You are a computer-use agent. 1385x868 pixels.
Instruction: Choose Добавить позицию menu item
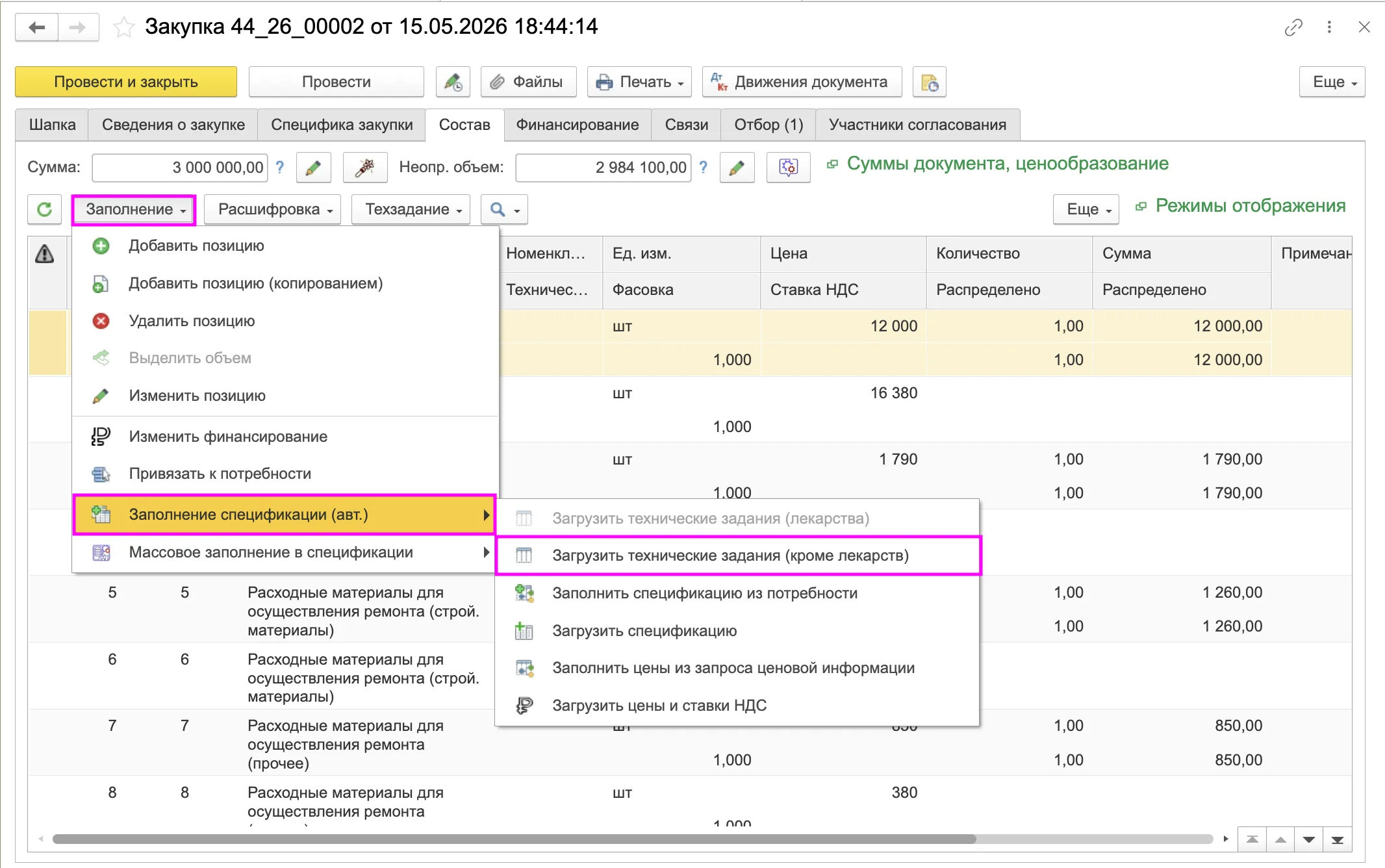click(286, 246)
